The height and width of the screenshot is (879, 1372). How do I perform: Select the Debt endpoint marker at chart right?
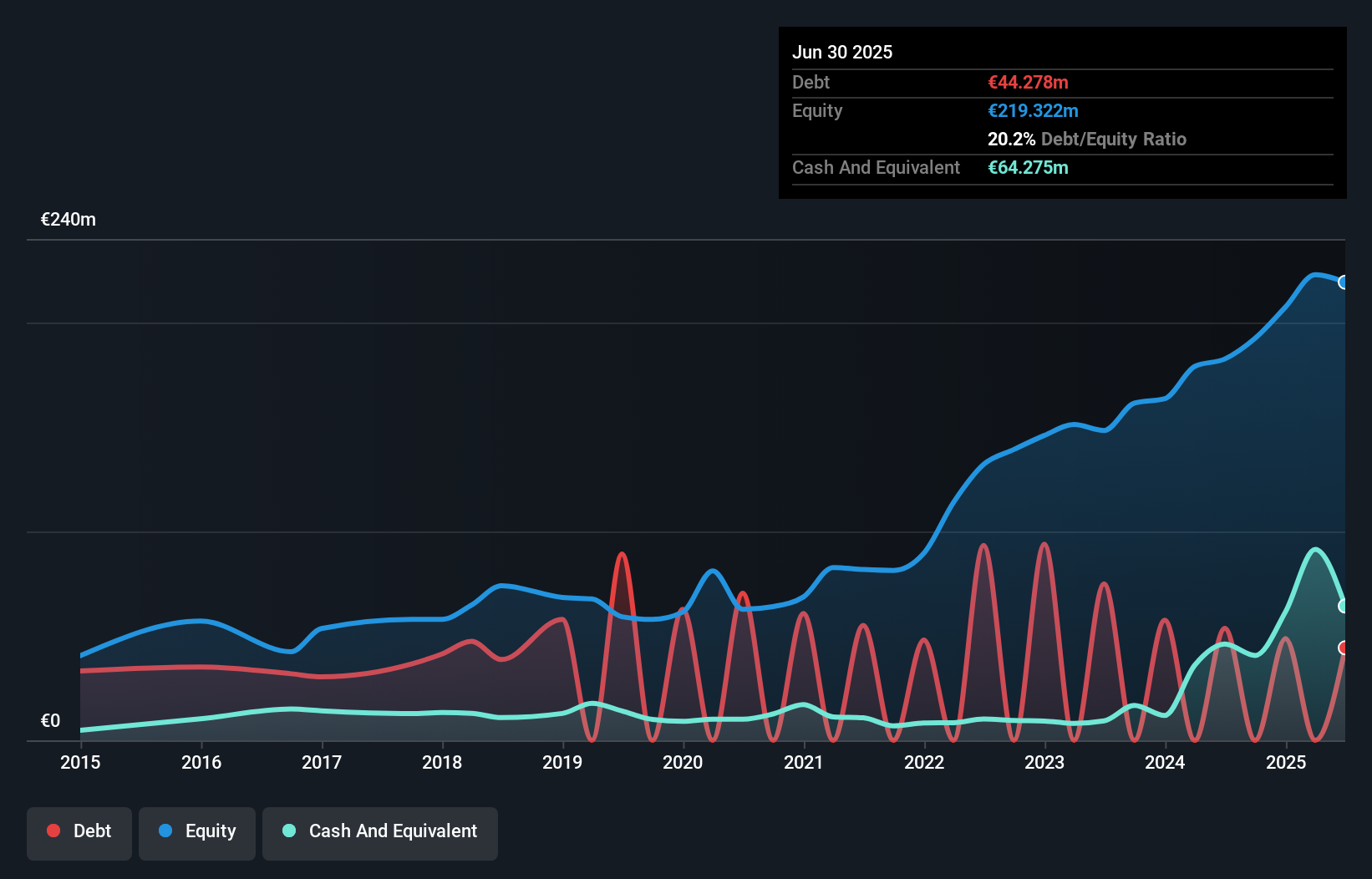1344,645
